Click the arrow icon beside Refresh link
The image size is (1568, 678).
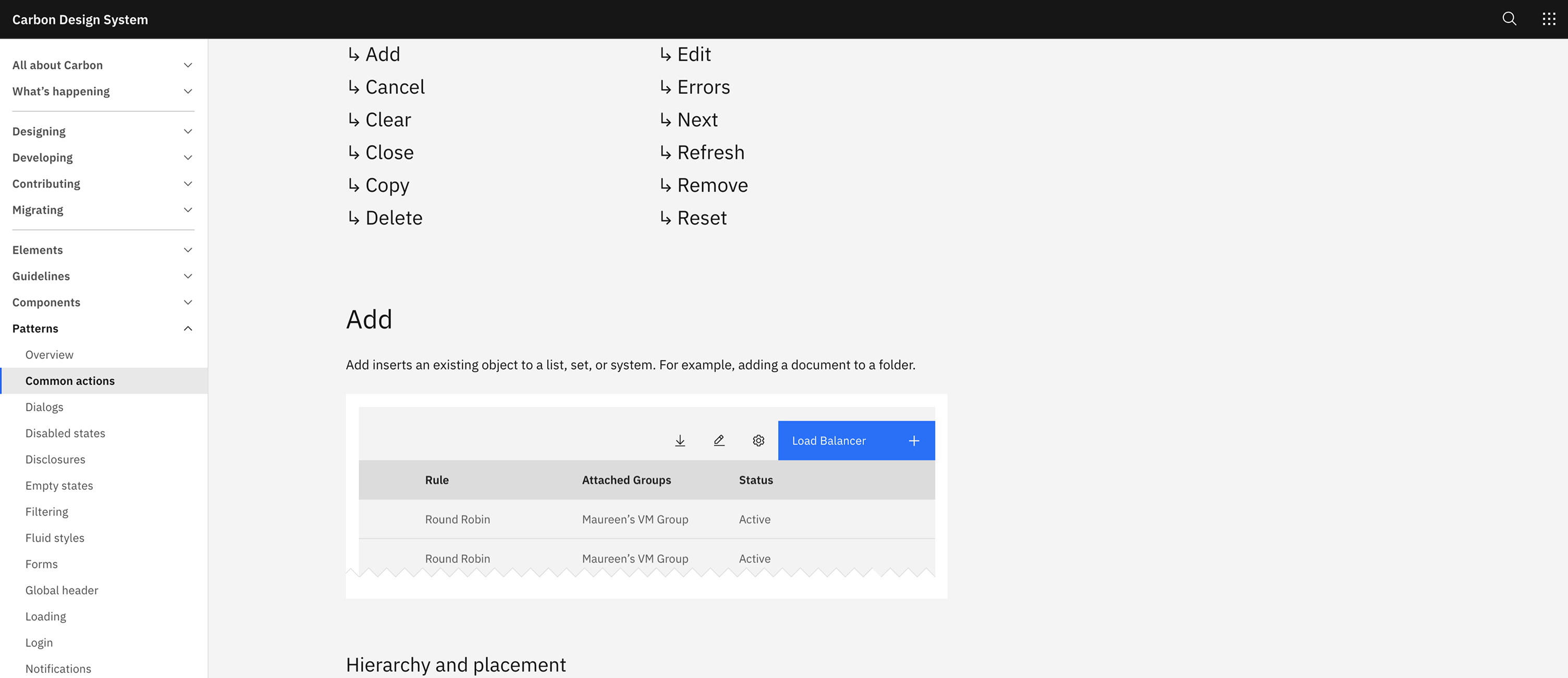pos(665,152)
